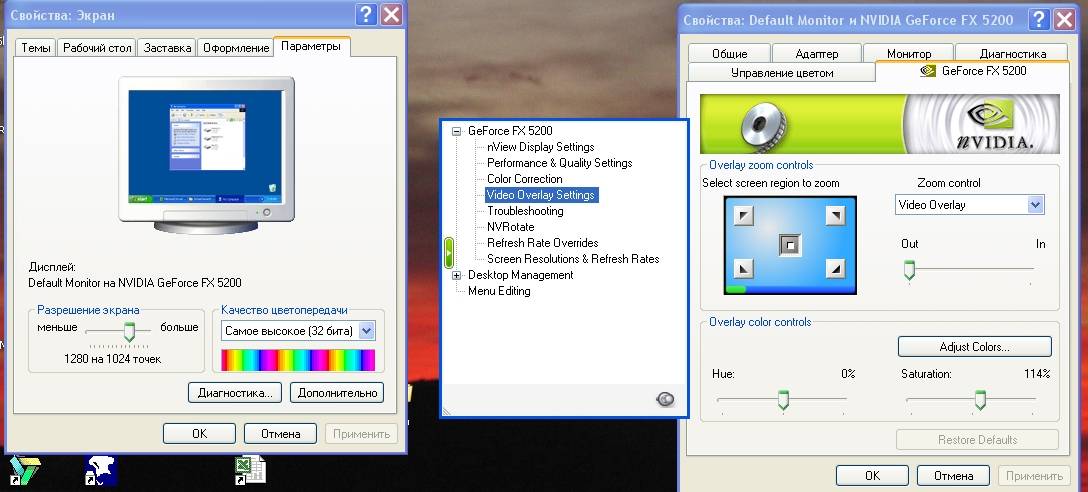Select the bottom-right zoom region arrow
Screen dimensions: 1088x492
point(835,268)
